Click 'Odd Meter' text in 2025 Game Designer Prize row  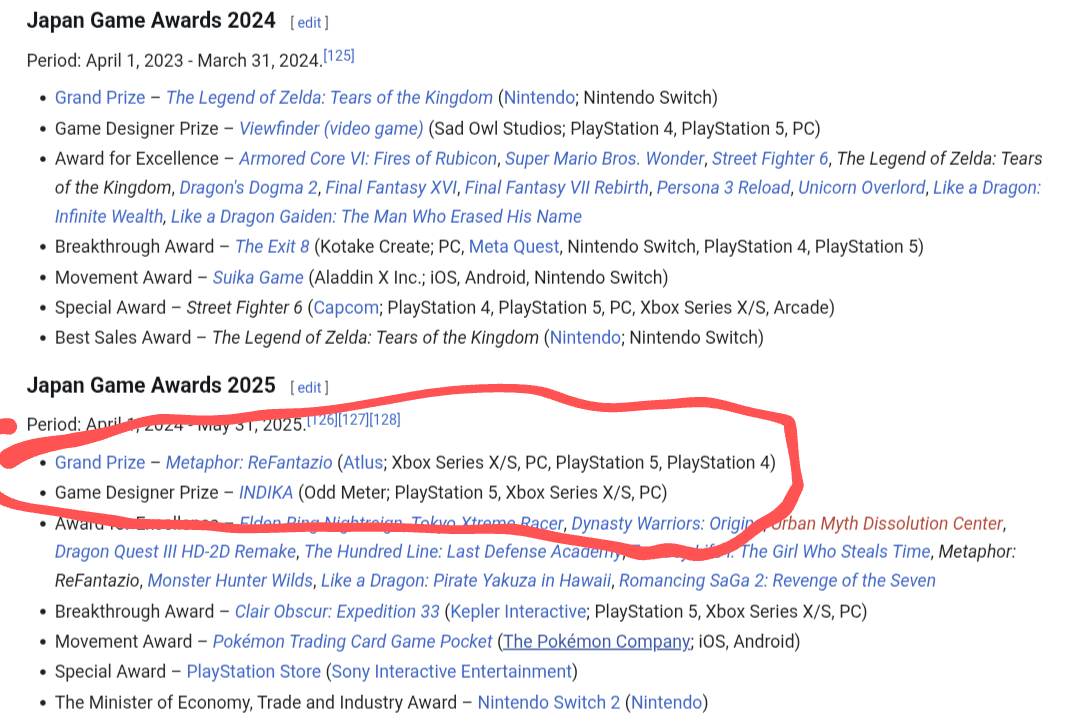[x=344, y=493]
